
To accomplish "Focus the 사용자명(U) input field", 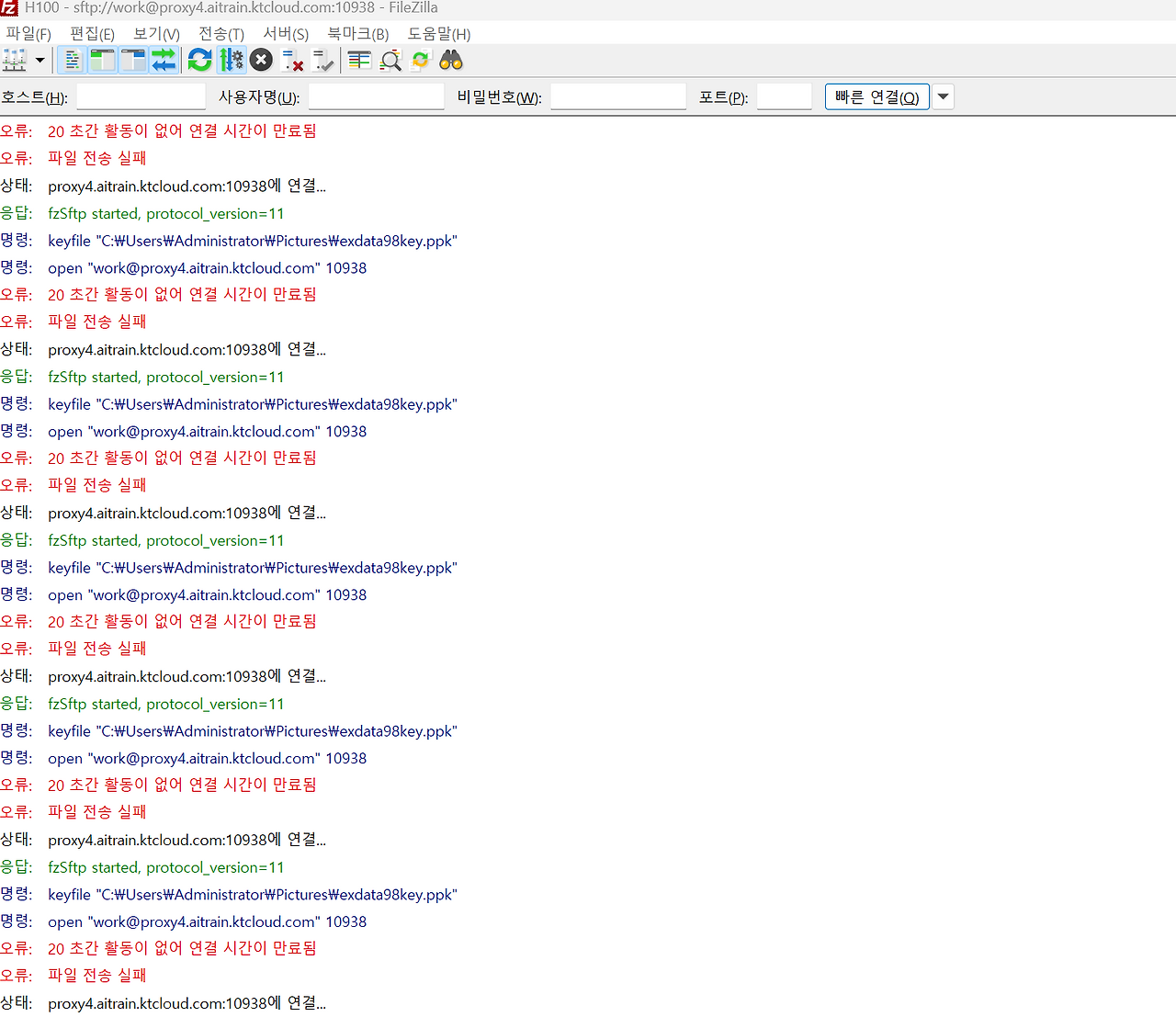I will pyautogui.click(x=377, y=96).
